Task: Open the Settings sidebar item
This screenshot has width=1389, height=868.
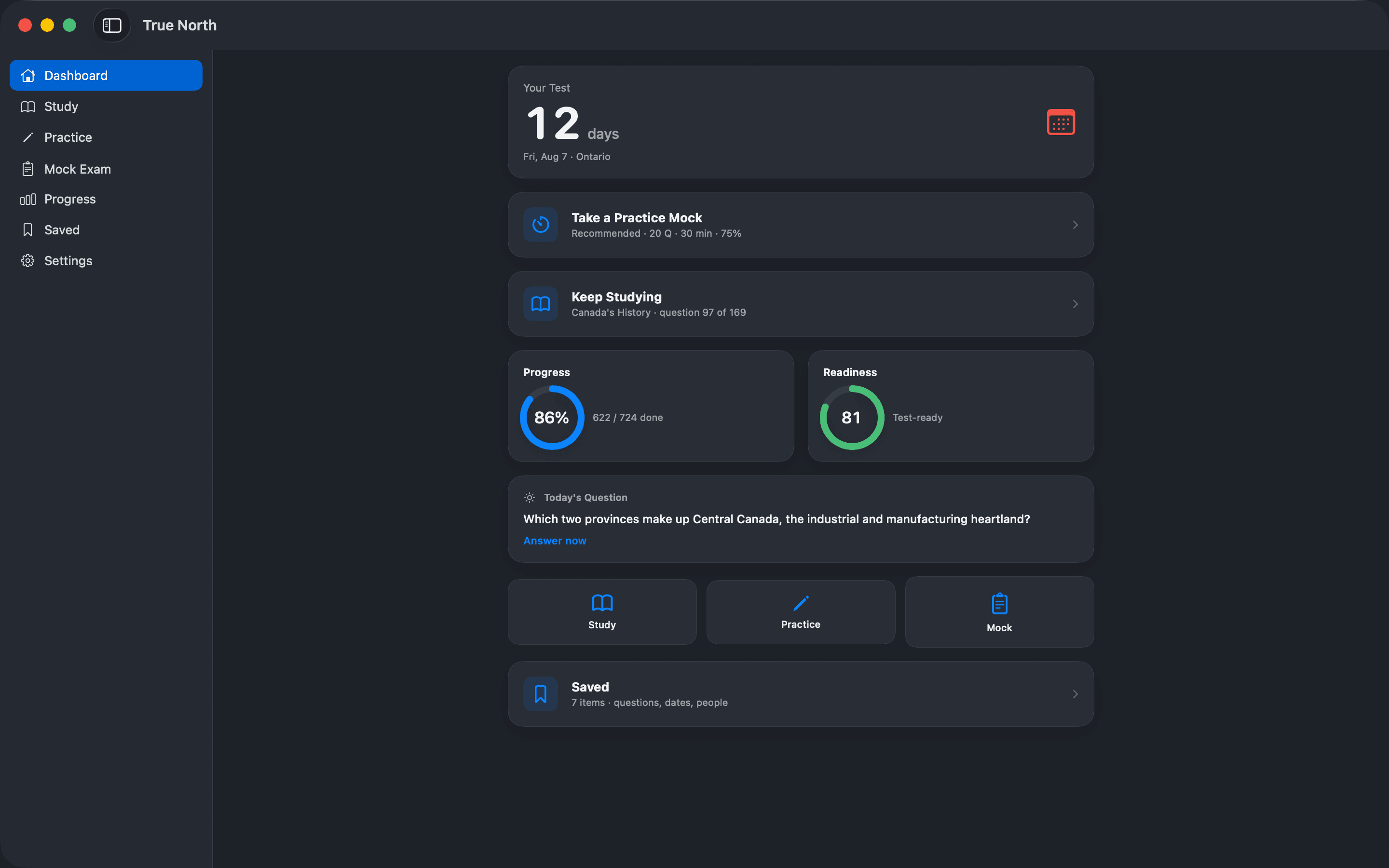Action: (x=106, y=260)
